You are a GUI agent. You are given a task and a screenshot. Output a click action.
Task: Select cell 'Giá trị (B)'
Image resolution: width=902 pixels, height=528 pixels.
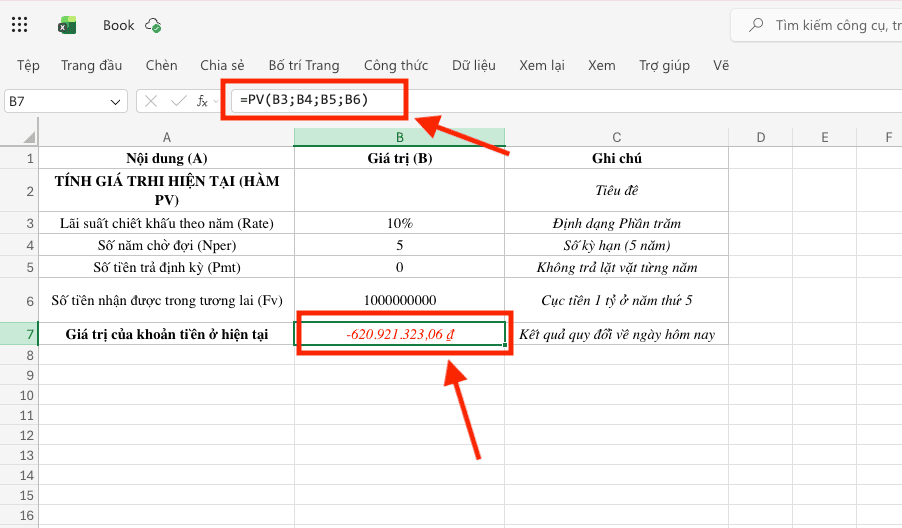pos(399,158)
